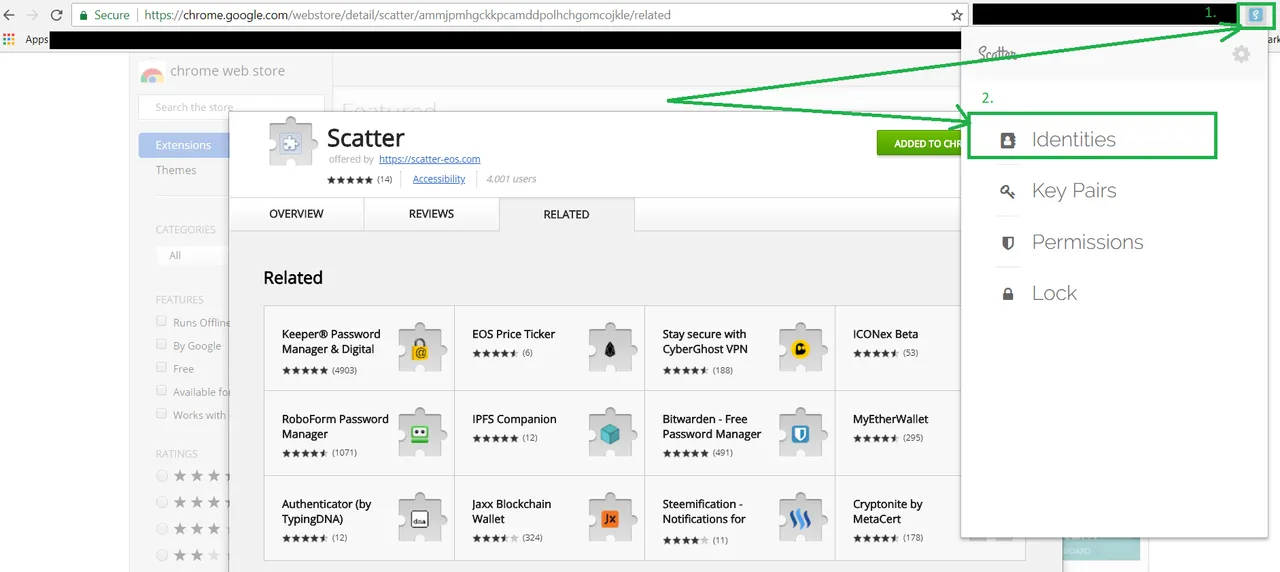Tick the Runs Offline checkbox
The image size is (1280, 572).
click(x=161, y=321)
